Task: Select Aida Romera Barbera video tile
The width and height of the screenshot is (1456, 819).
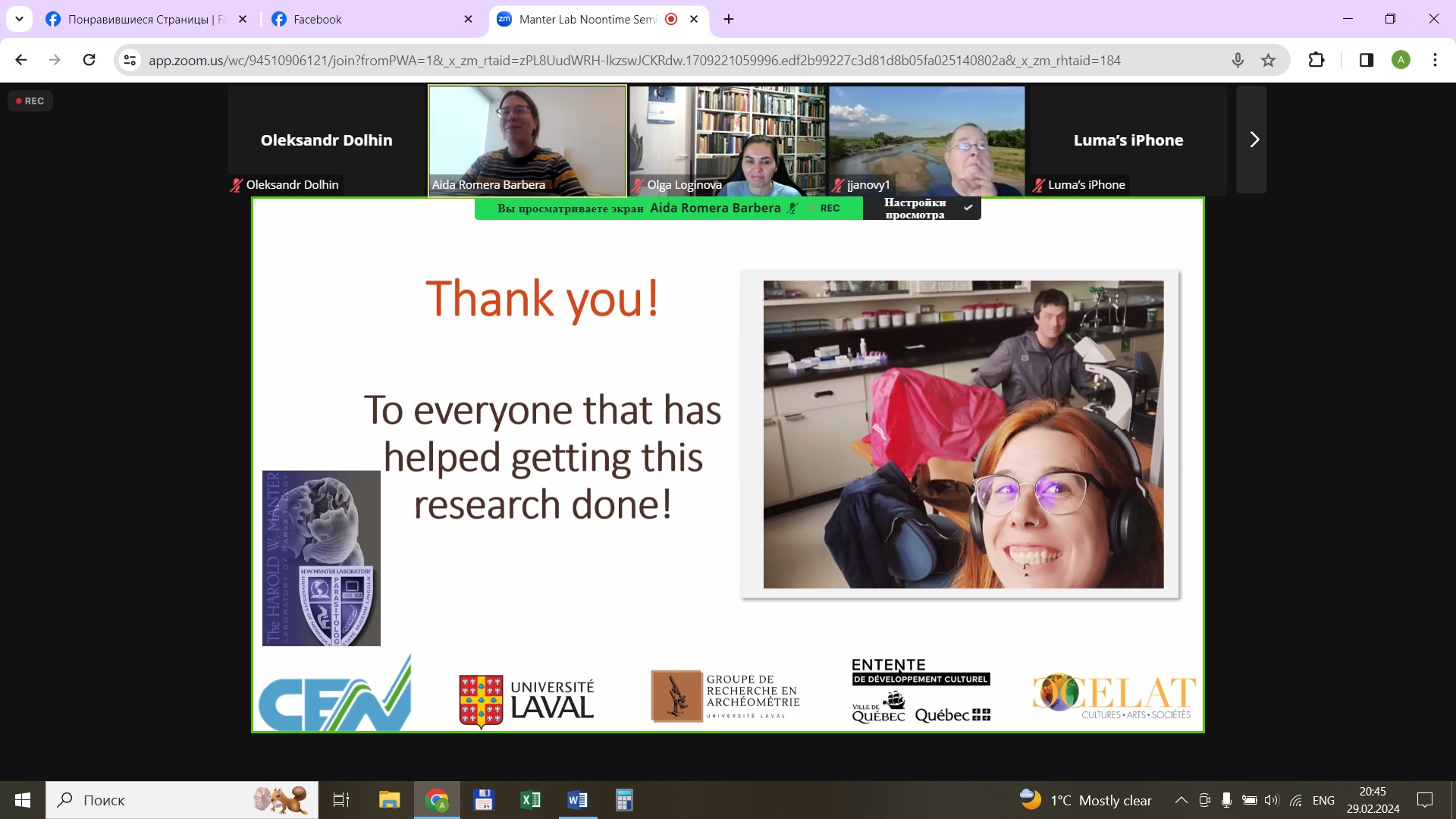Action: coord(527,140)
